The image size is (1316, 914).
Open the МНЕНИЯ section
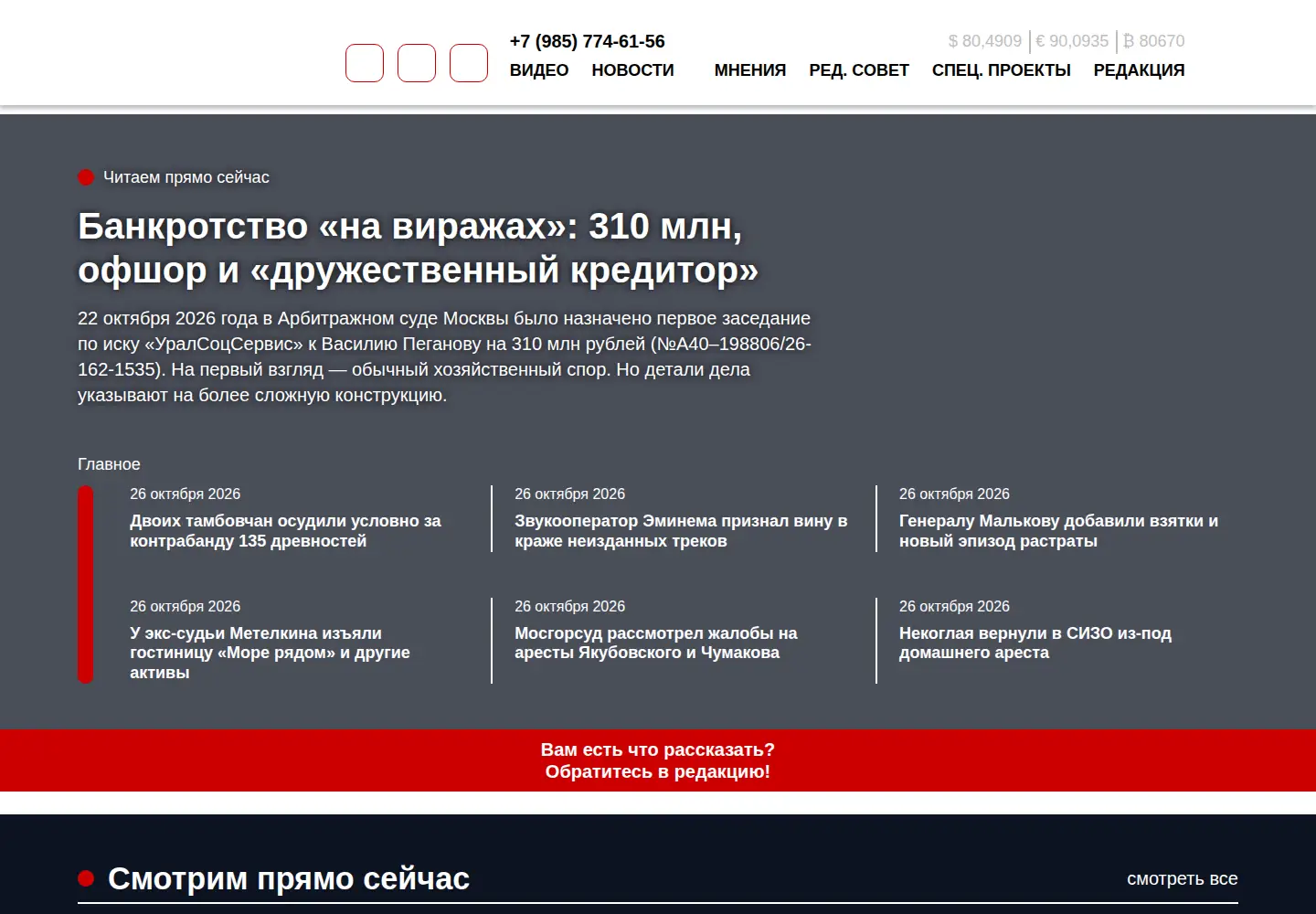750,70
